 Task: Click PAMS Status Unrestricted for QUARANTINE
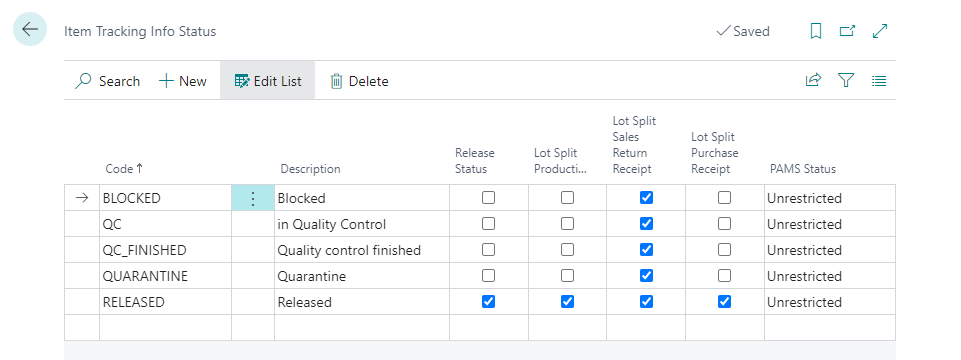830,276
